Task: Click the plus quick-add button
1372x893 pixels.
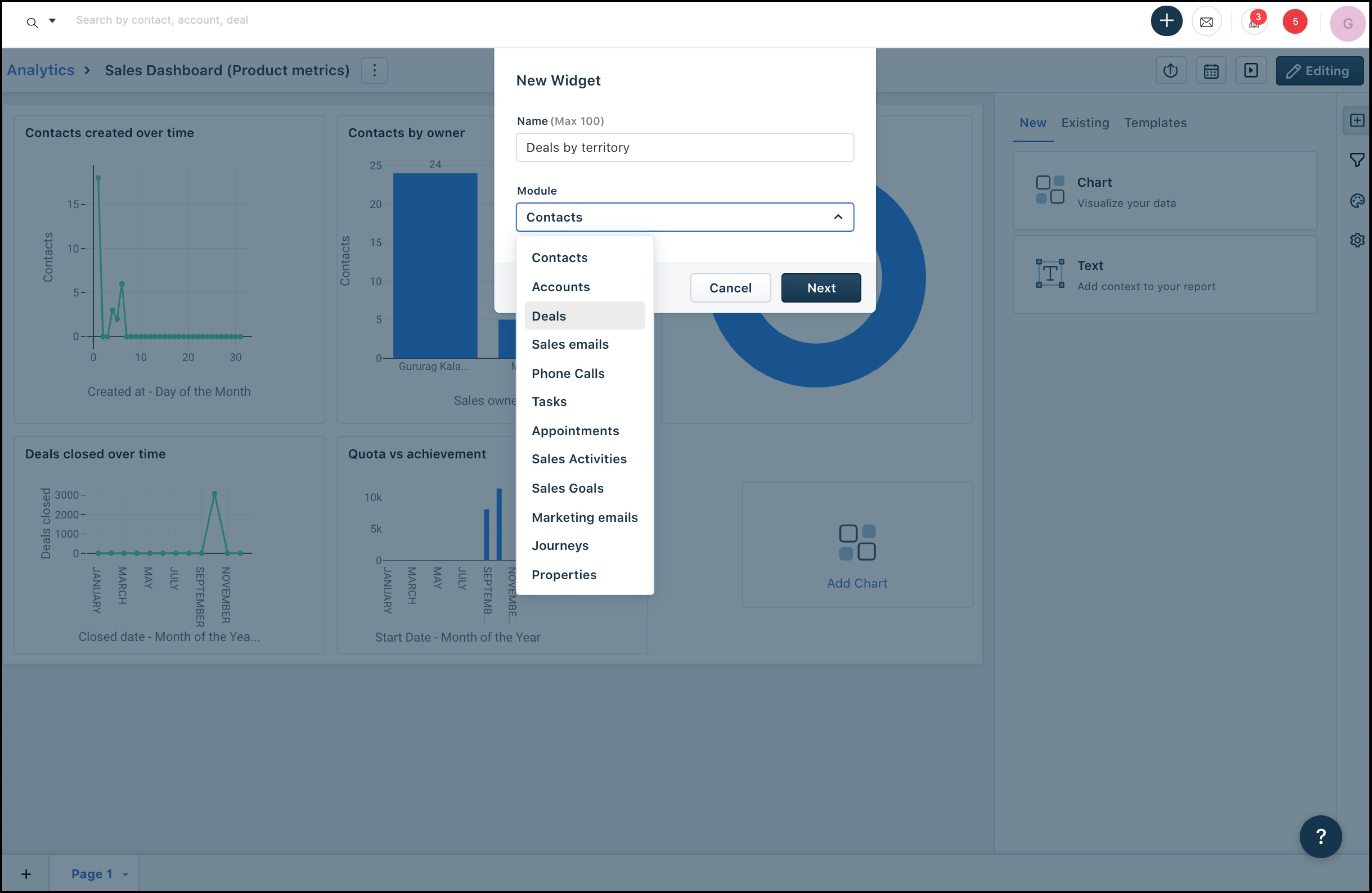Action: click(1166, 21)
